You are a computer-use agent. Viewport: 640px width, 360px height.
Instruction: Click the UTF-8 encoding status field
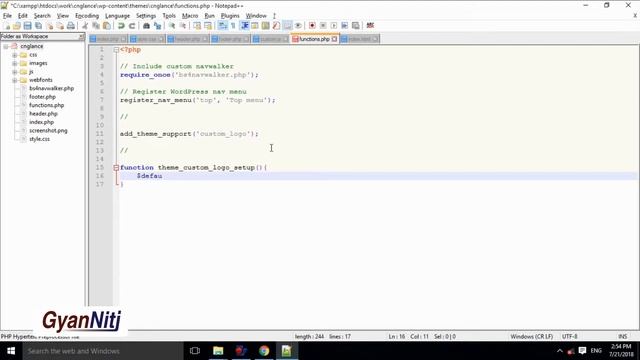[569, 337]
